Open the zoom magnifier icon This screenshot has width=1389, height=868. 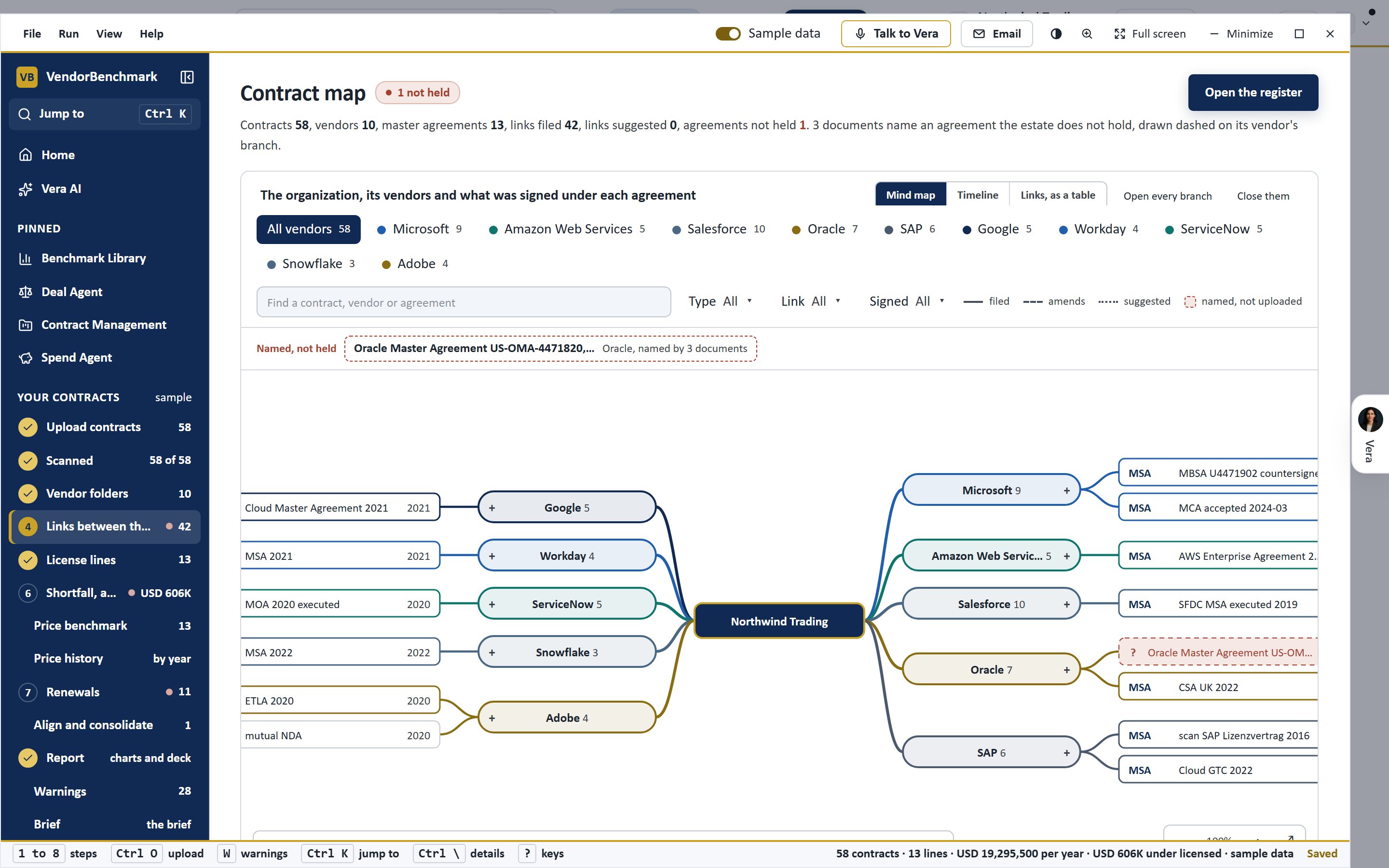(1087, 34)
